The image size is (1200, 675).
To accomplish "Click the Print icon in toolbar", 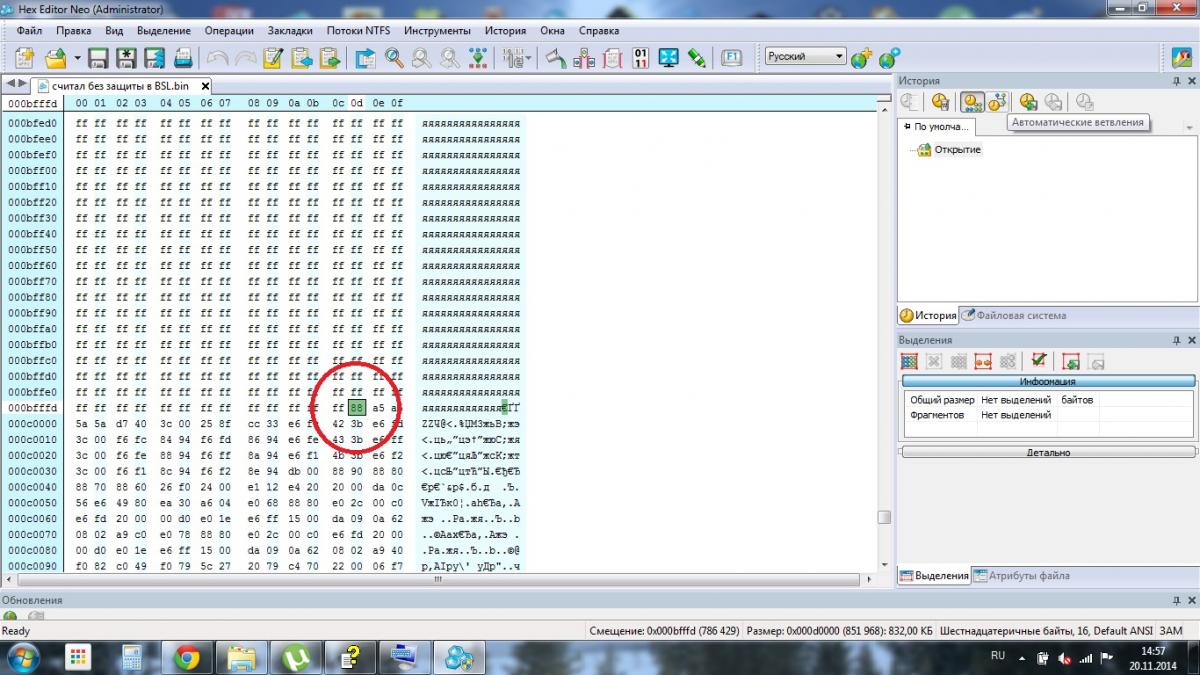I will click(x=184, y=57).
